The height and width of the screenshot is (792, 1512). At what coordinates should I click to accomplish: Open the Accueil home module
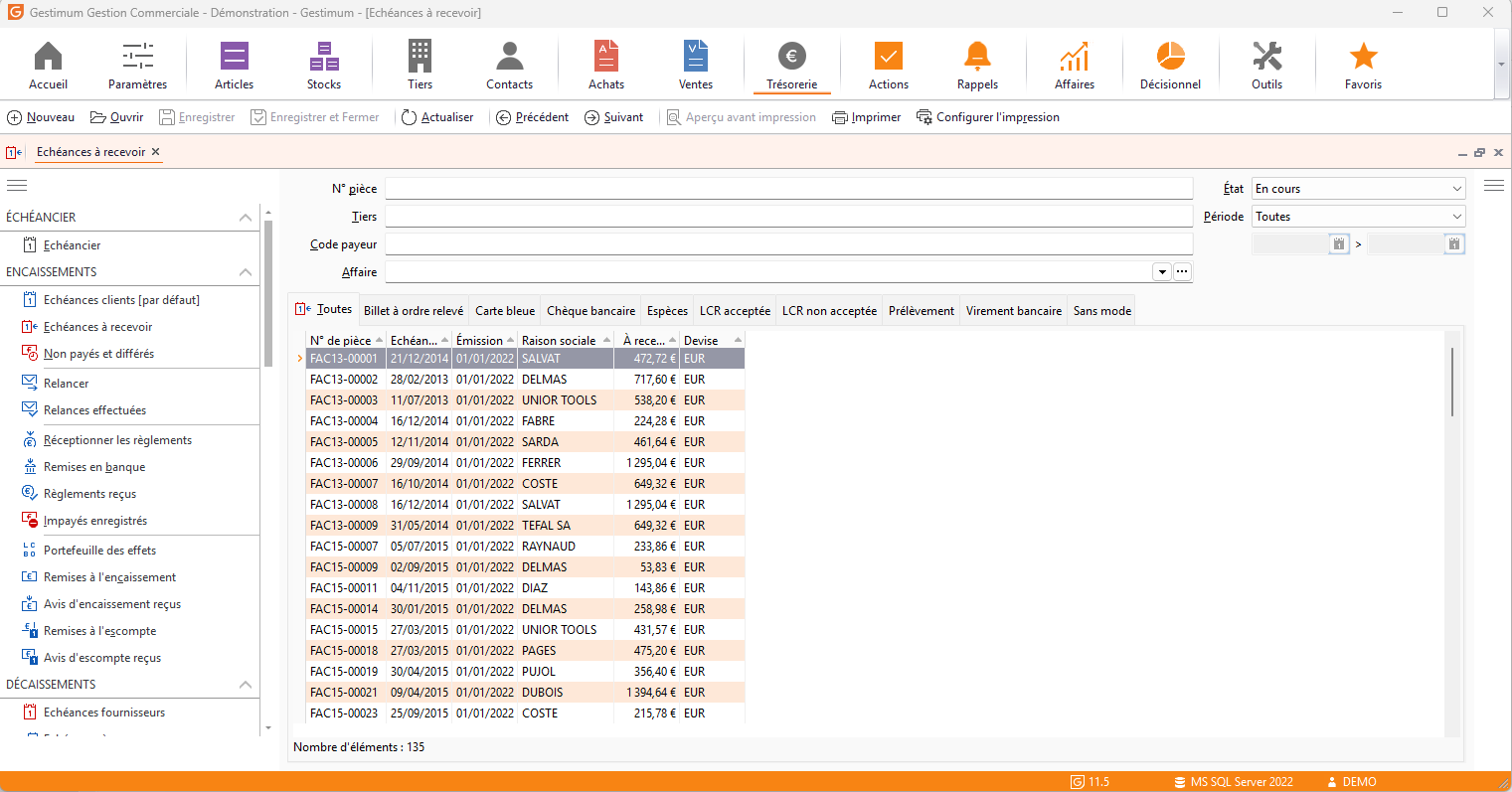tap(48, 66)
